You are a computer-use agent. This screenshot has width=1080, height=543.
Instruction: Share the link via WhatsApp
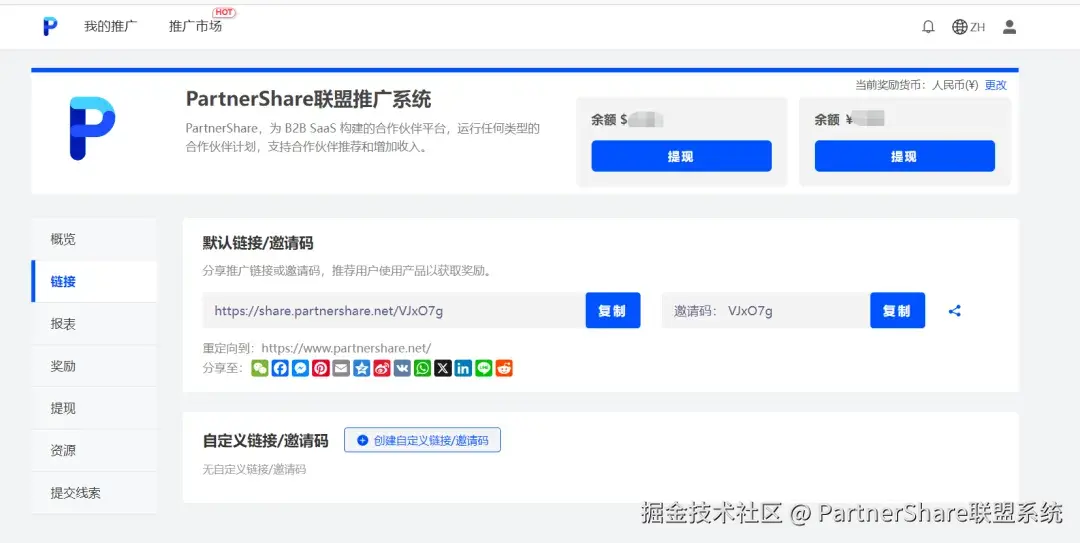(x=423, y=369)
